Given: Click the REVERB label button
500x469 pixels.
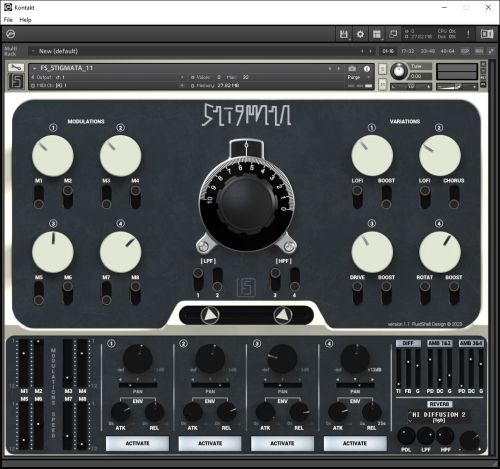Looking at the screenshot, I should (x=440, y=404).
